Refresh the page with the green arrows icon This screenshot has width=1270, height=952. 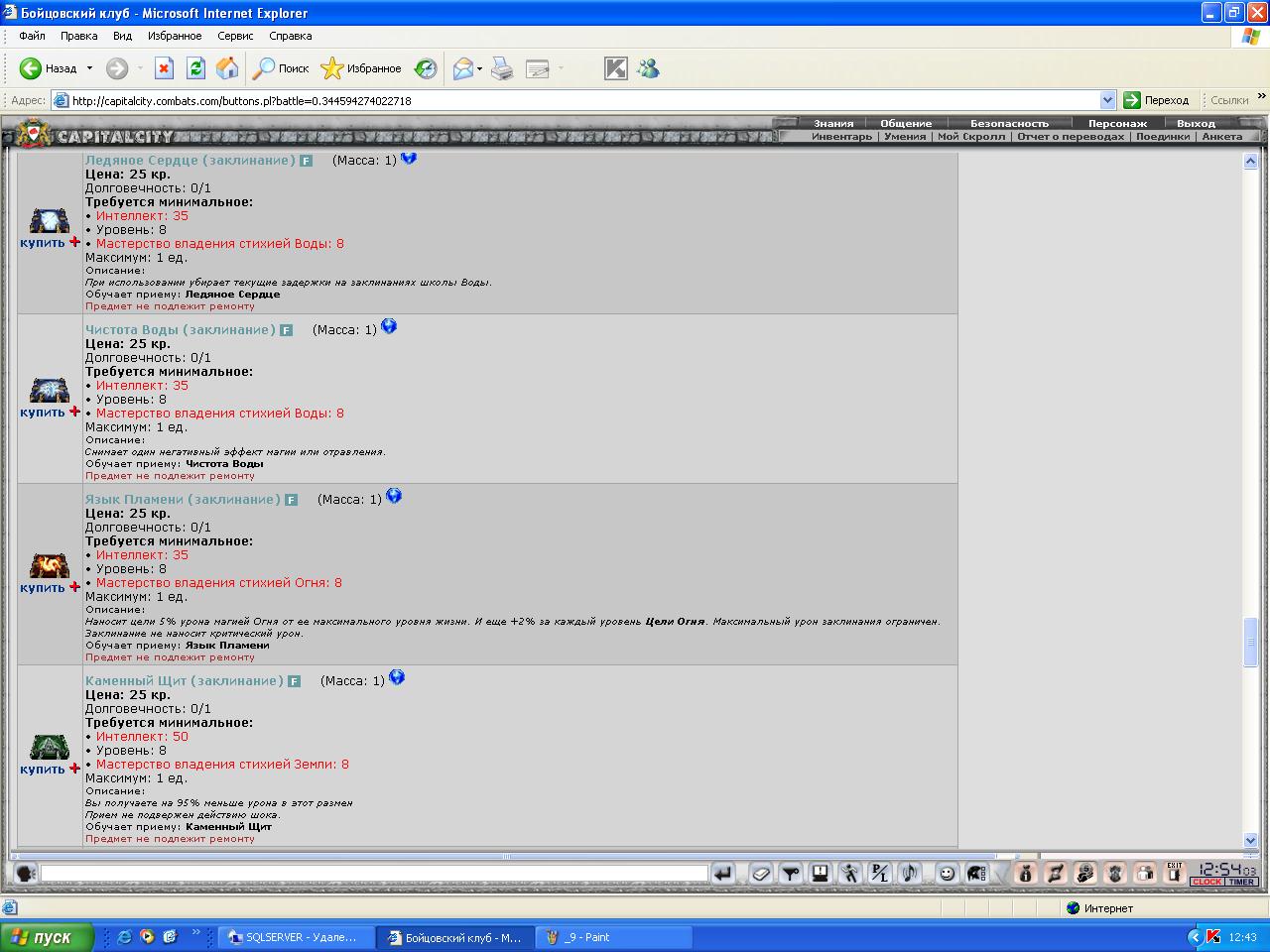(x=195, y=68)
